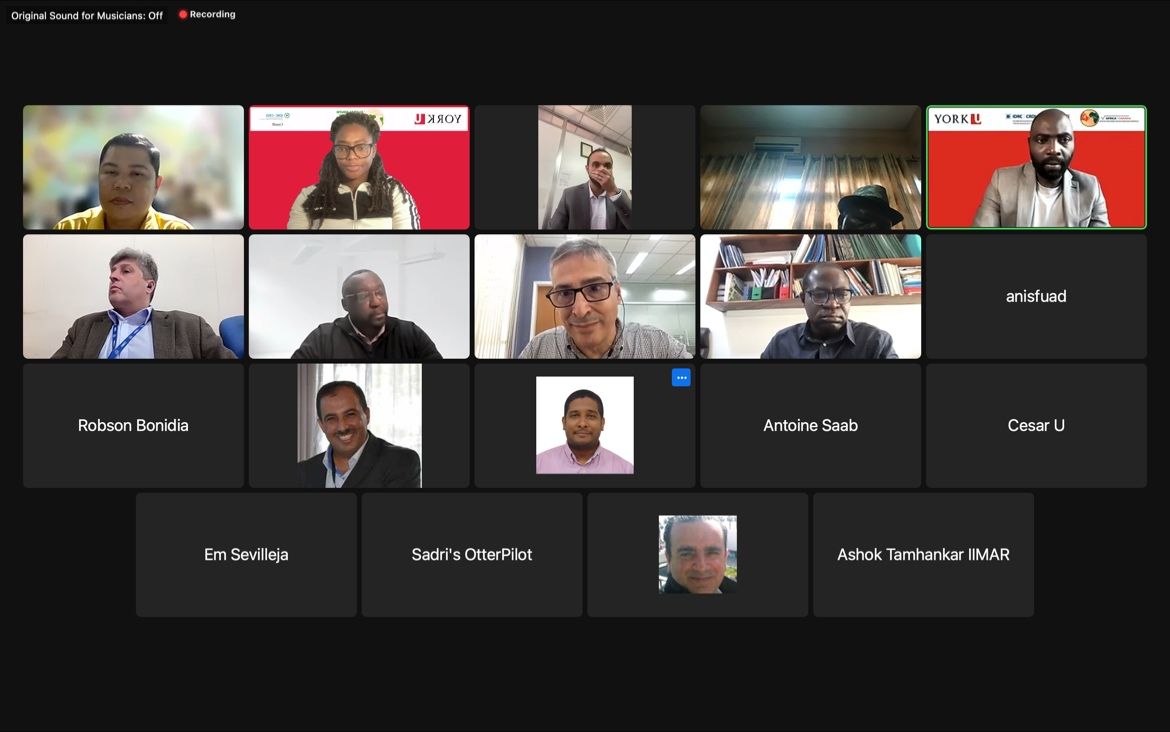Click profile photo of man in pink shirt
This screenshot has width=1170, height=732.
[x=585, y=425]
